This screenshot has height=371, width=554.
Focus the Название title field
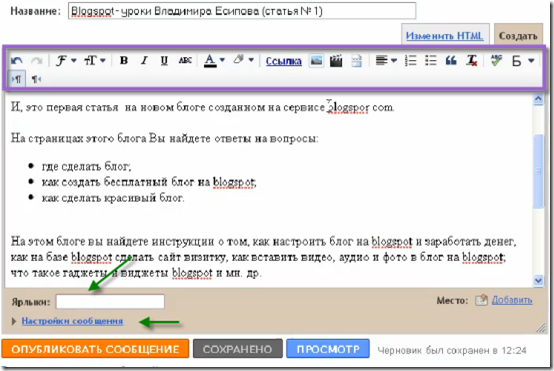tap(242, 11)
